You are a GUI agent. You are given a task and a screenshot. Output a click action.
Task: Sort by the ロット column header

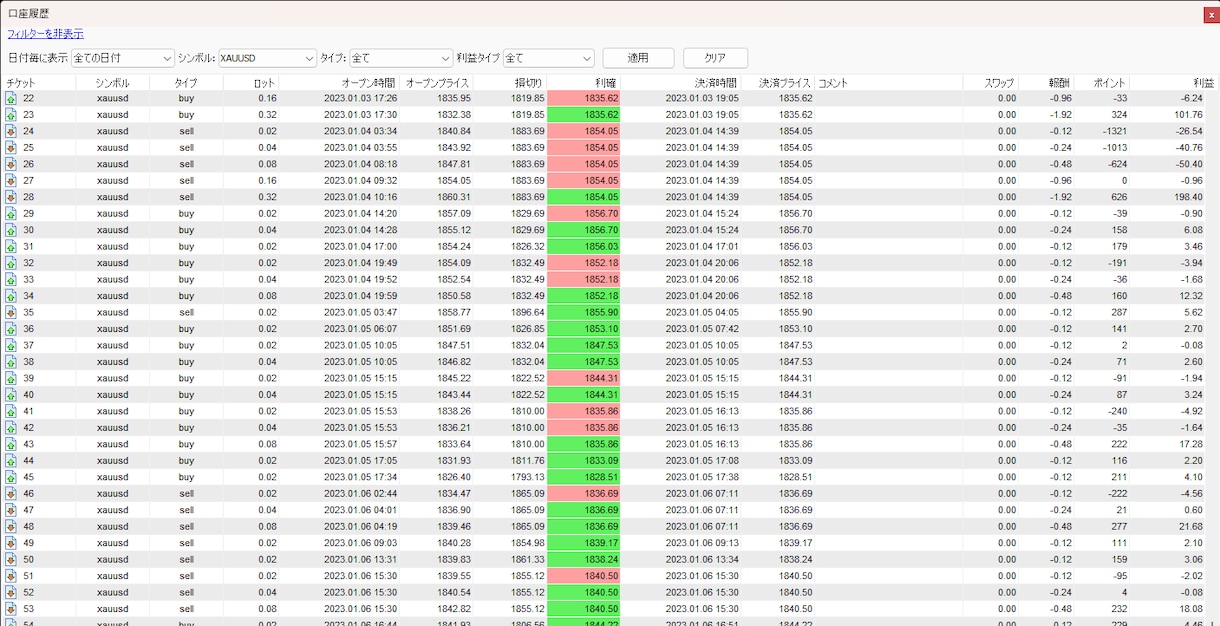[264, 83]
